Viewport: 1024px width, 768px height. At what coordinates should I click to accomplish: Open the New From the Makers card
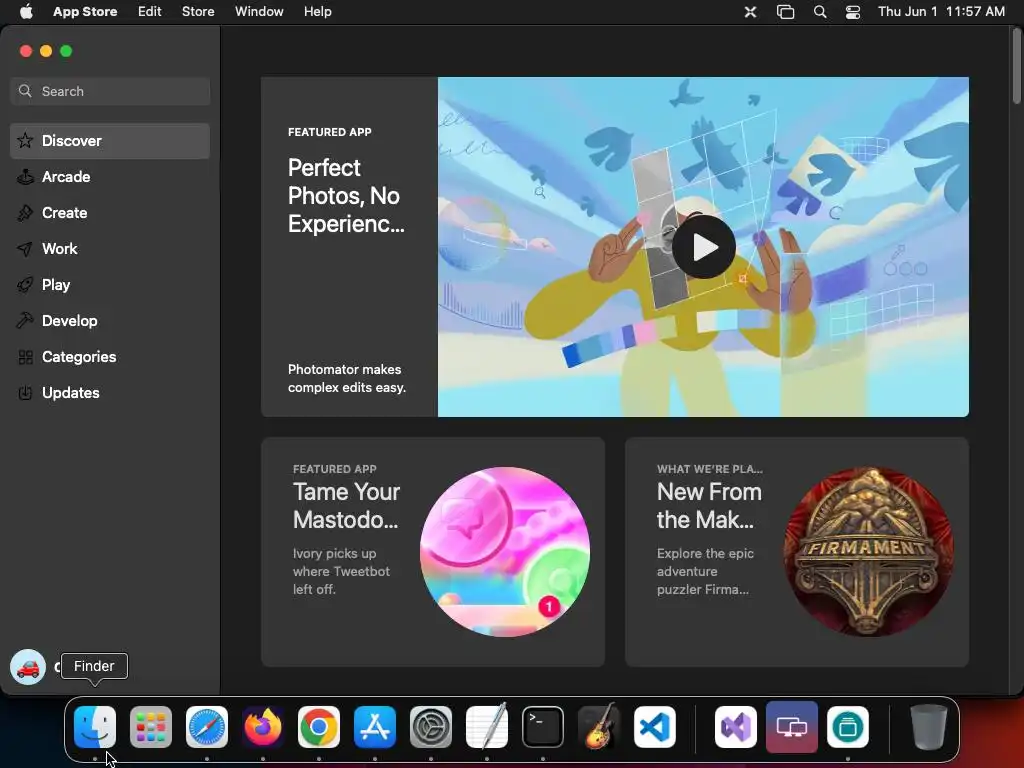(797, 552)
